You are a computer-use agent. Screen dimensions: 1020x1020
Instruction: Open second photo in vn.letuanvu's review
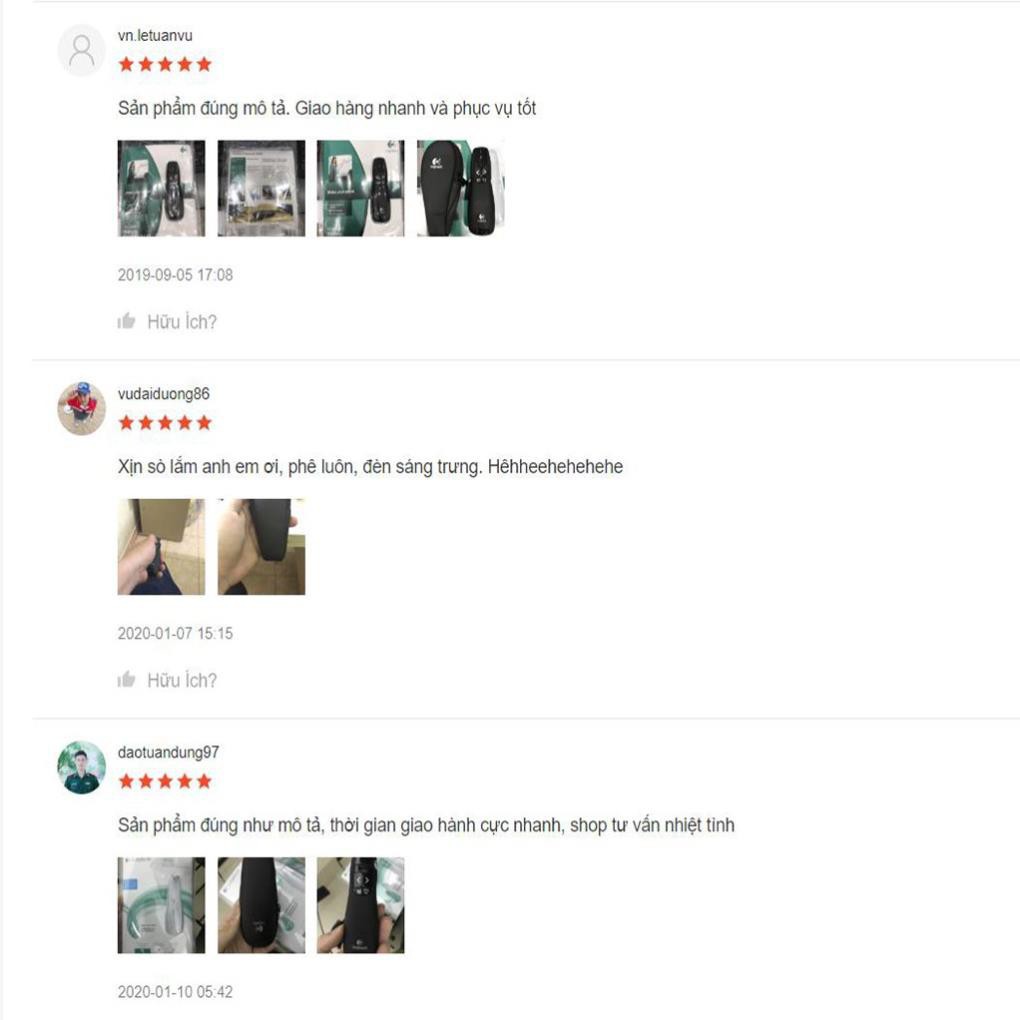(261, 188)
